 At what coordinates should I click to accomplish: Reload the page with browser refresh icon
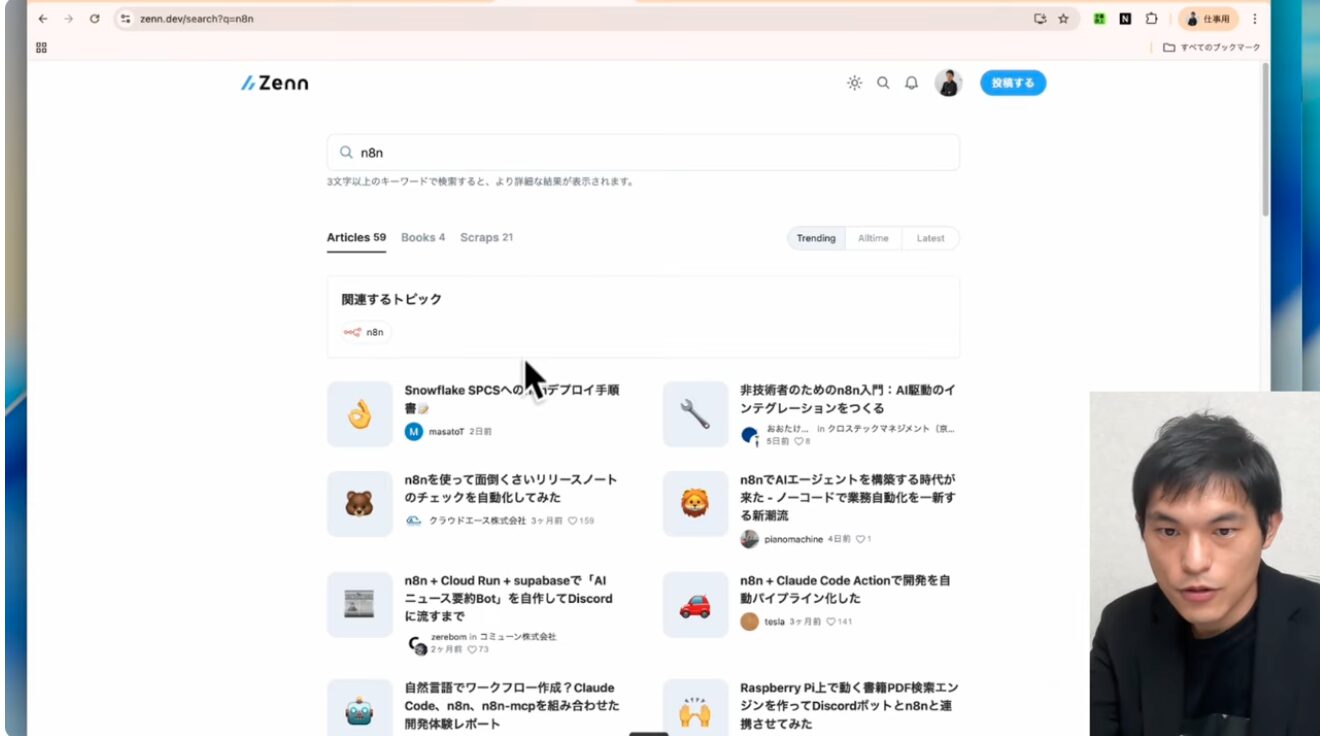tap(94, 18)
